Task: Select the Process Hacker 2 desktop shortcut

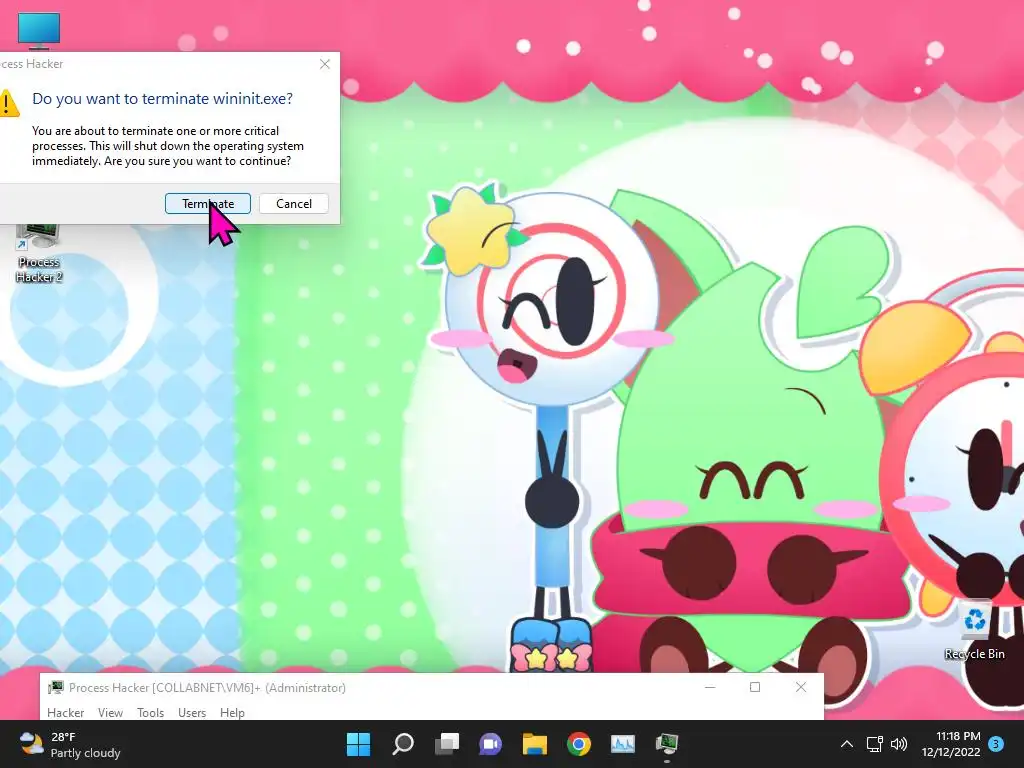Action: coord(39,253)
